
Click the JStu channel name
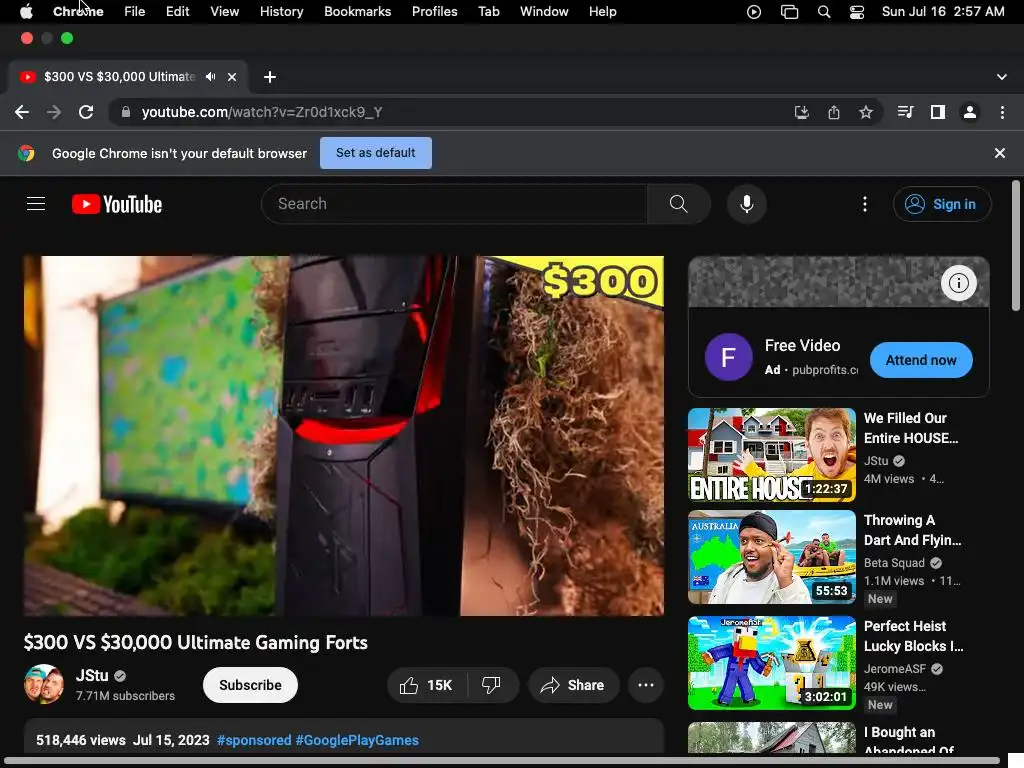coord(92,675)
